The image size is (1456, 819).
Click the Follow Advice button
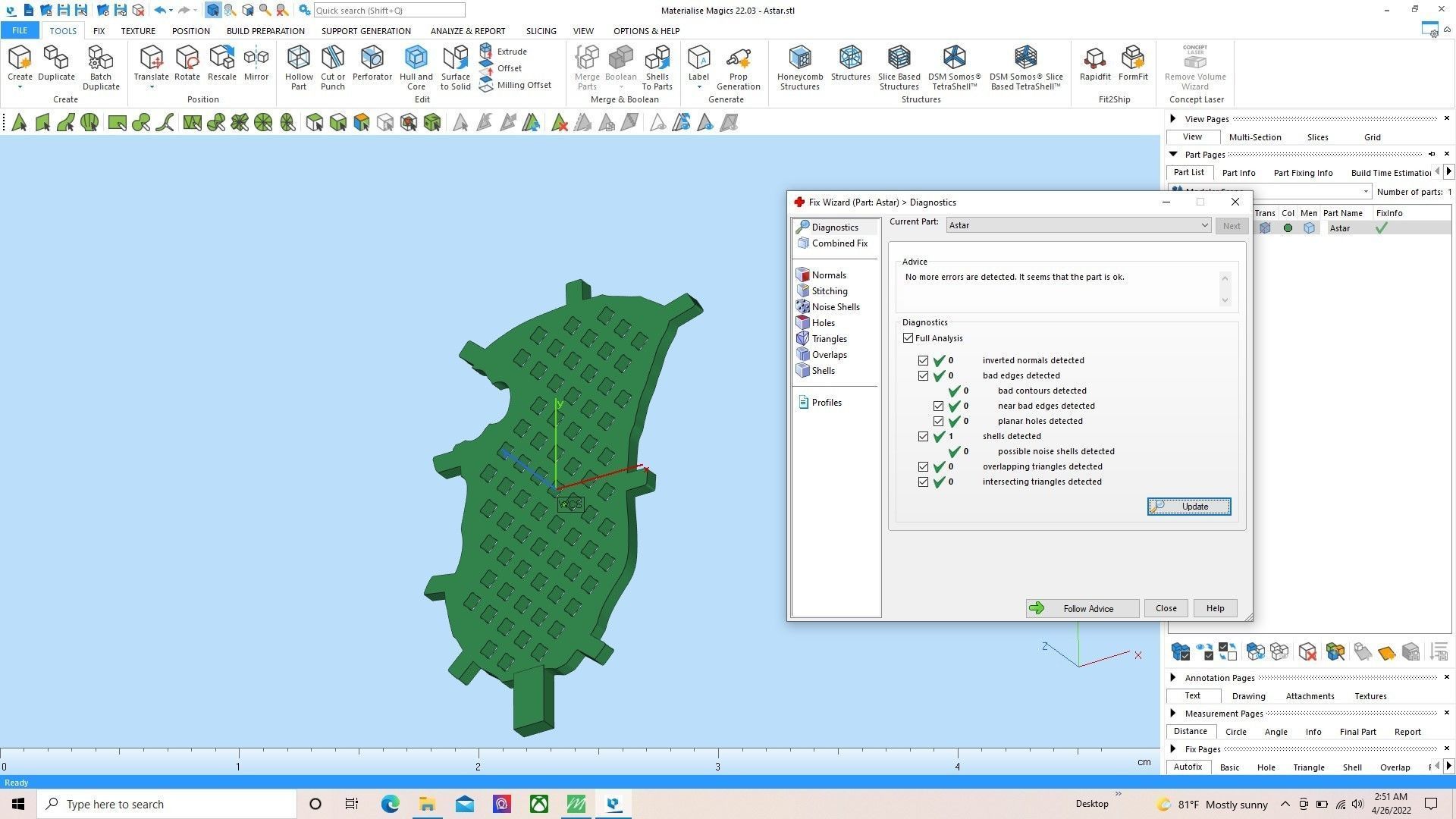1081,608
